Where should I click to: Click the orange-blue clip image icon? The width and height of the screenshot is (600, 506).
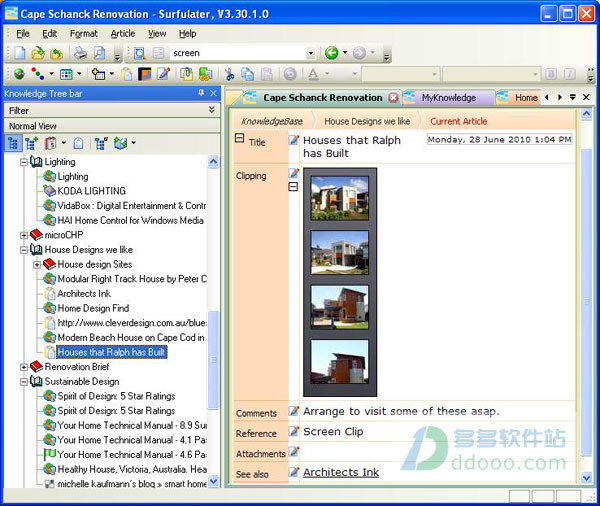(x=145, y=73)
